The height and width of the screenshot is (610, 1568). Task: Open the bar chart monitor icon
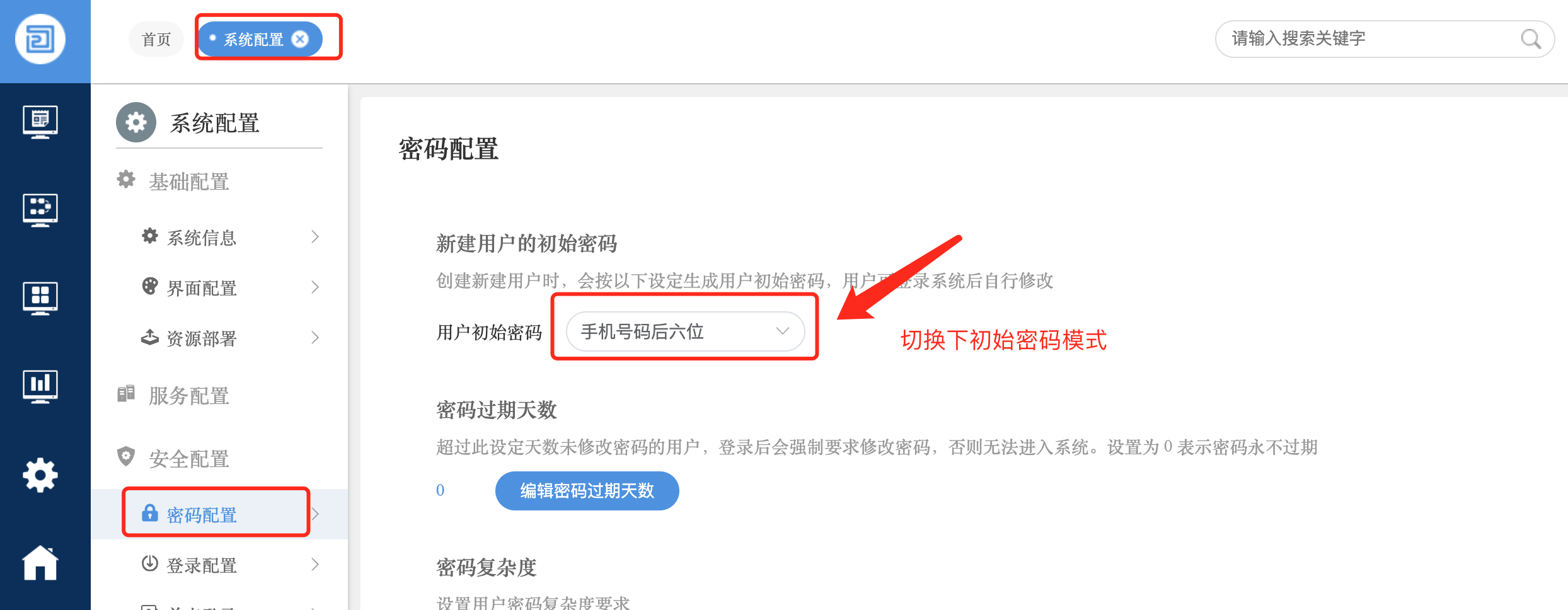(40, 386)
